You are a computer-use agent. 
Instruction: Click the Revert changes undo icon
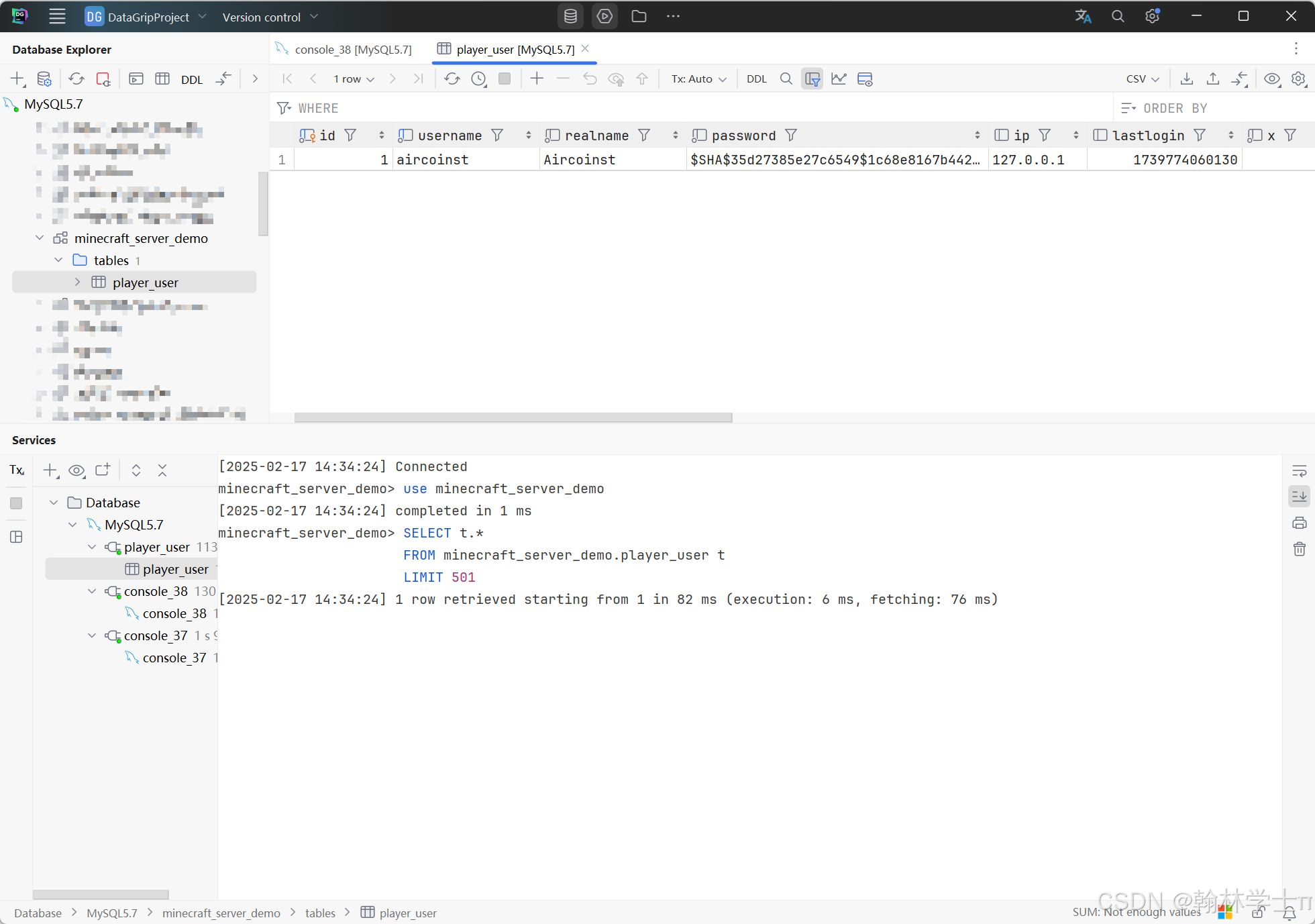coord(590,79)
